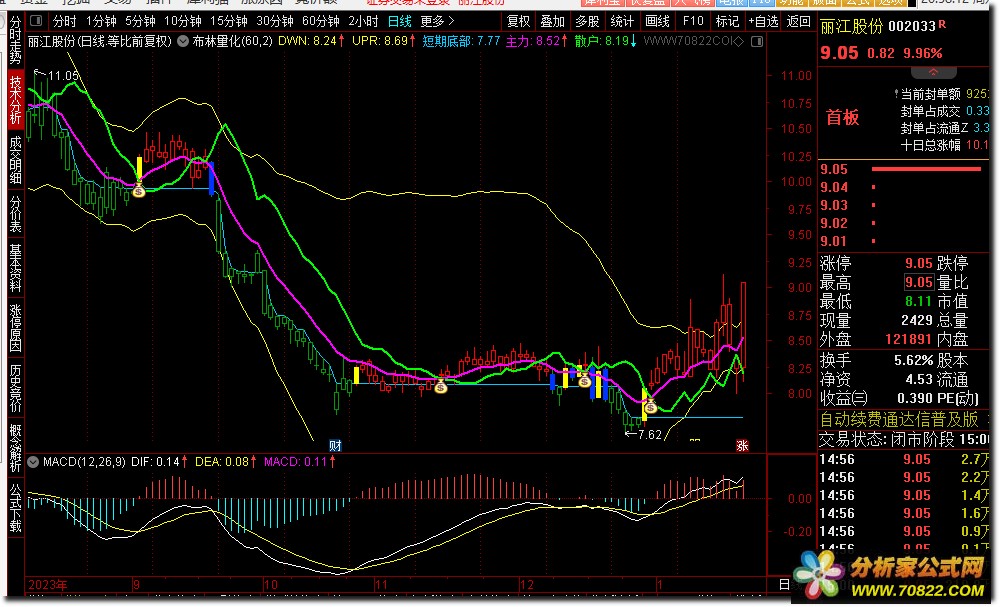Select the 日线 timeframe tab
This screenshot has width=1001, height=607.
coord(399,21)
